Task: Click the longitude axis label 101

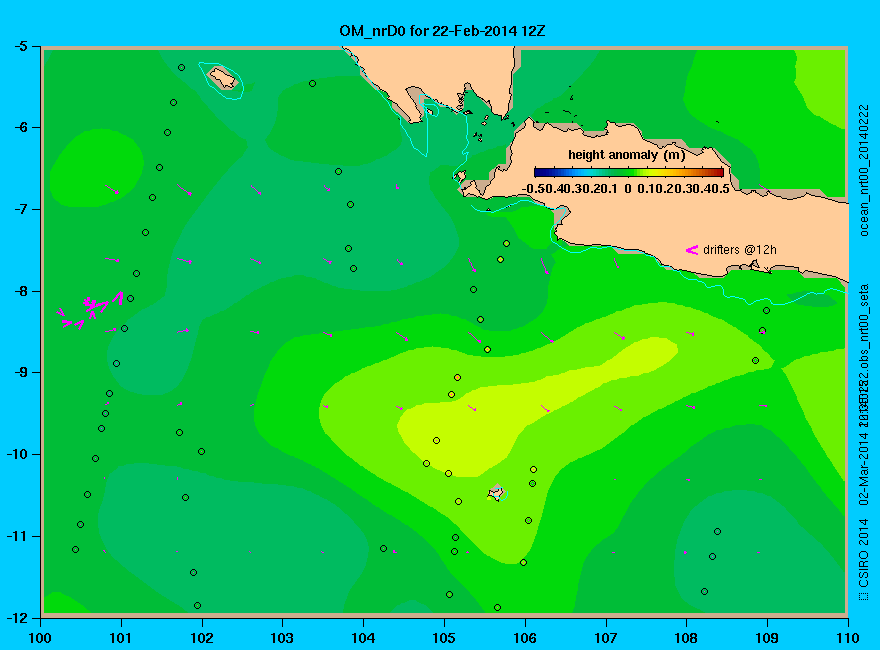Action: [121, 638]
